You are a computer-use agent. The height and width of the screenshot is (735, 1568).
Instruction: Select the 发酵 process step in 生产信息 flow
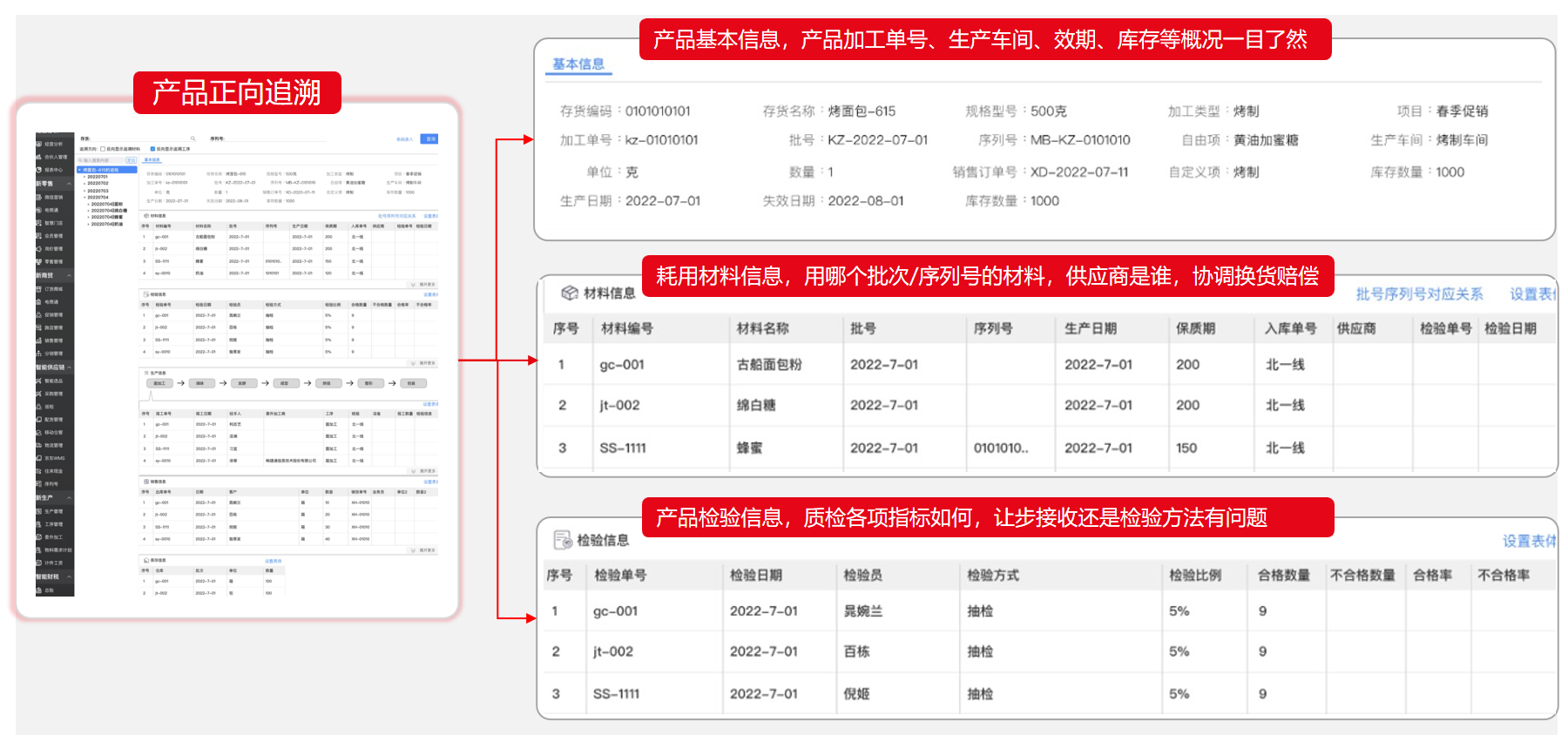pos(242,383)
